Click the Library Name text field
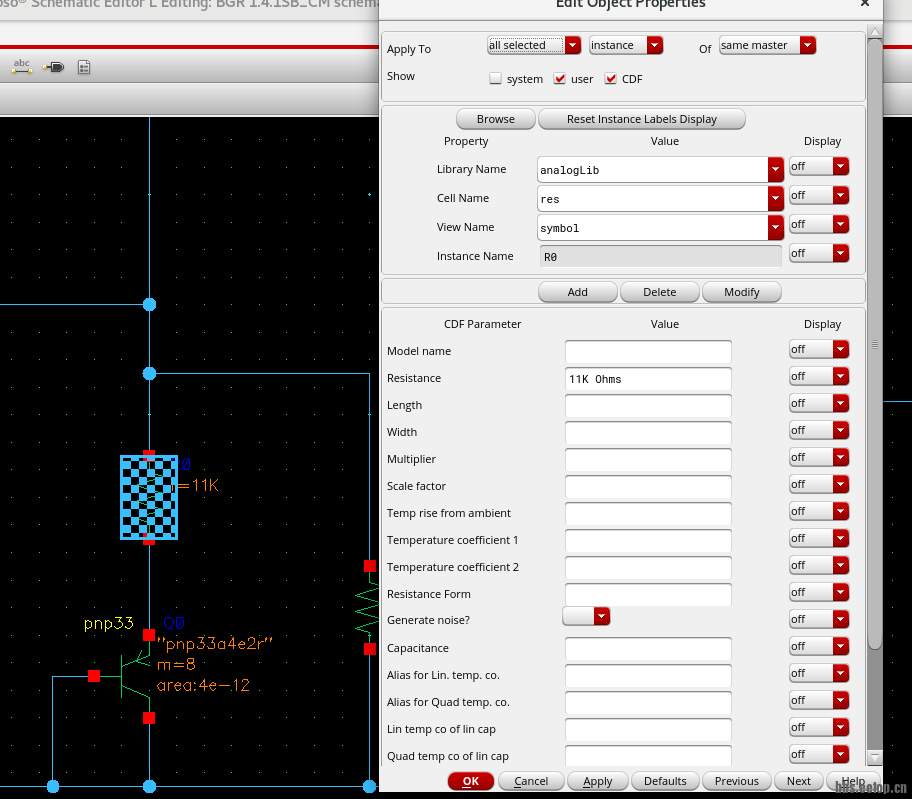Viewport: 912px width, 799px height. tap(653, 170)
